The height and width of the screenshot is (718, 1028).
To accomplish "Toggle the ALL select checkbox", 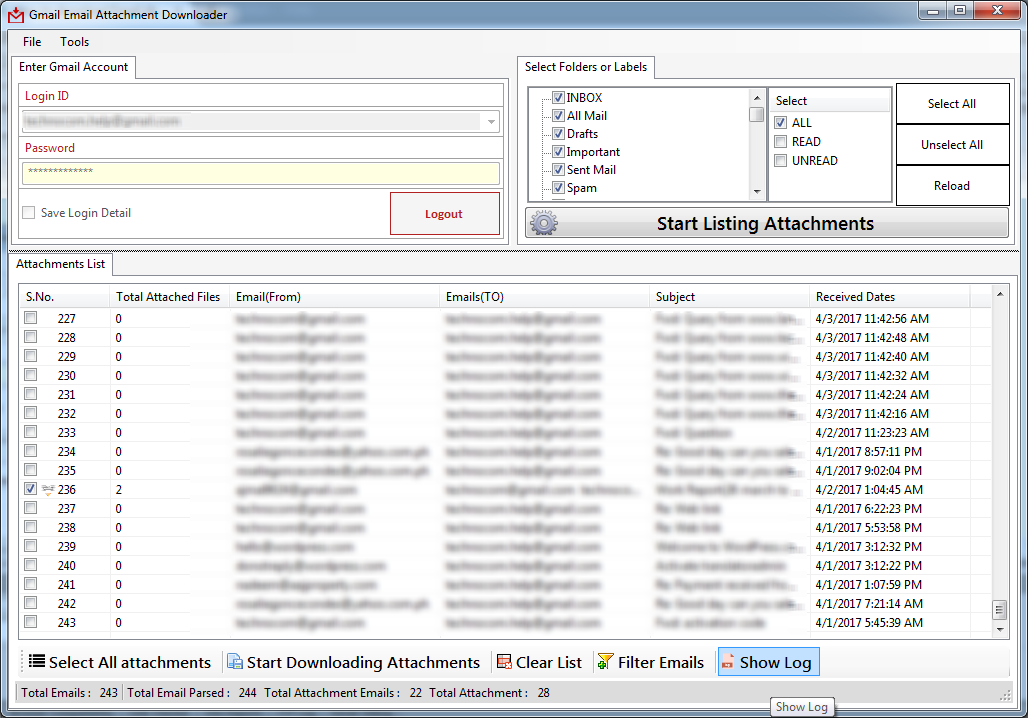I will coord(781,123).
